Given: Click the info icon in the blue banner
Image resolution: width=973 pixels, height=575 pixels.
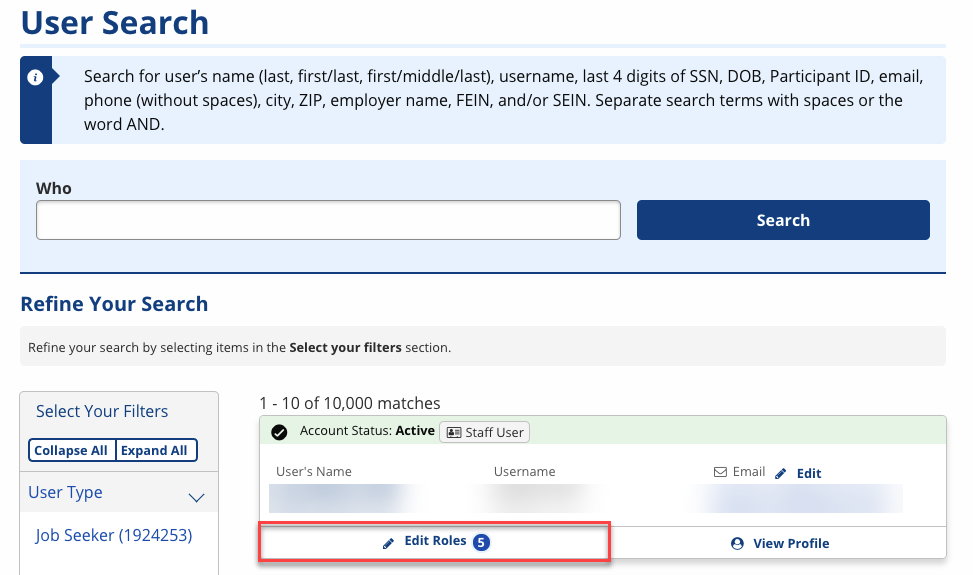Looking at the screenshot, I should (x=36, y=78).
